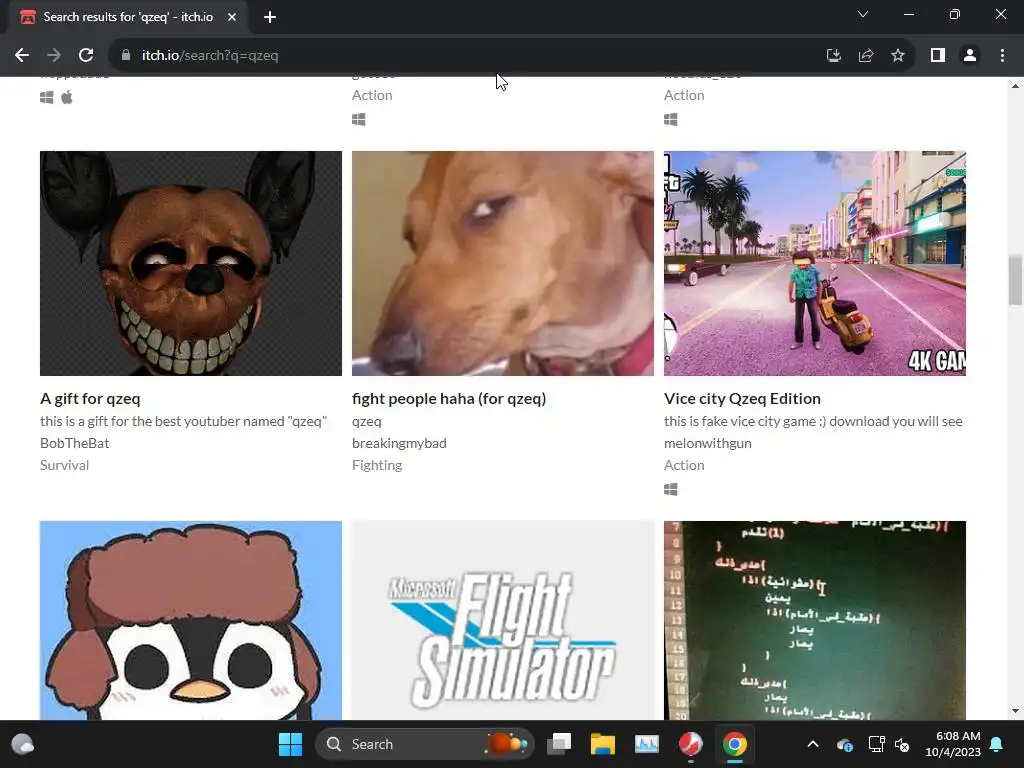This screenshot has width=1024, height=768.
Task: Click the install app icon in address bar
Action: click(833, 56)
